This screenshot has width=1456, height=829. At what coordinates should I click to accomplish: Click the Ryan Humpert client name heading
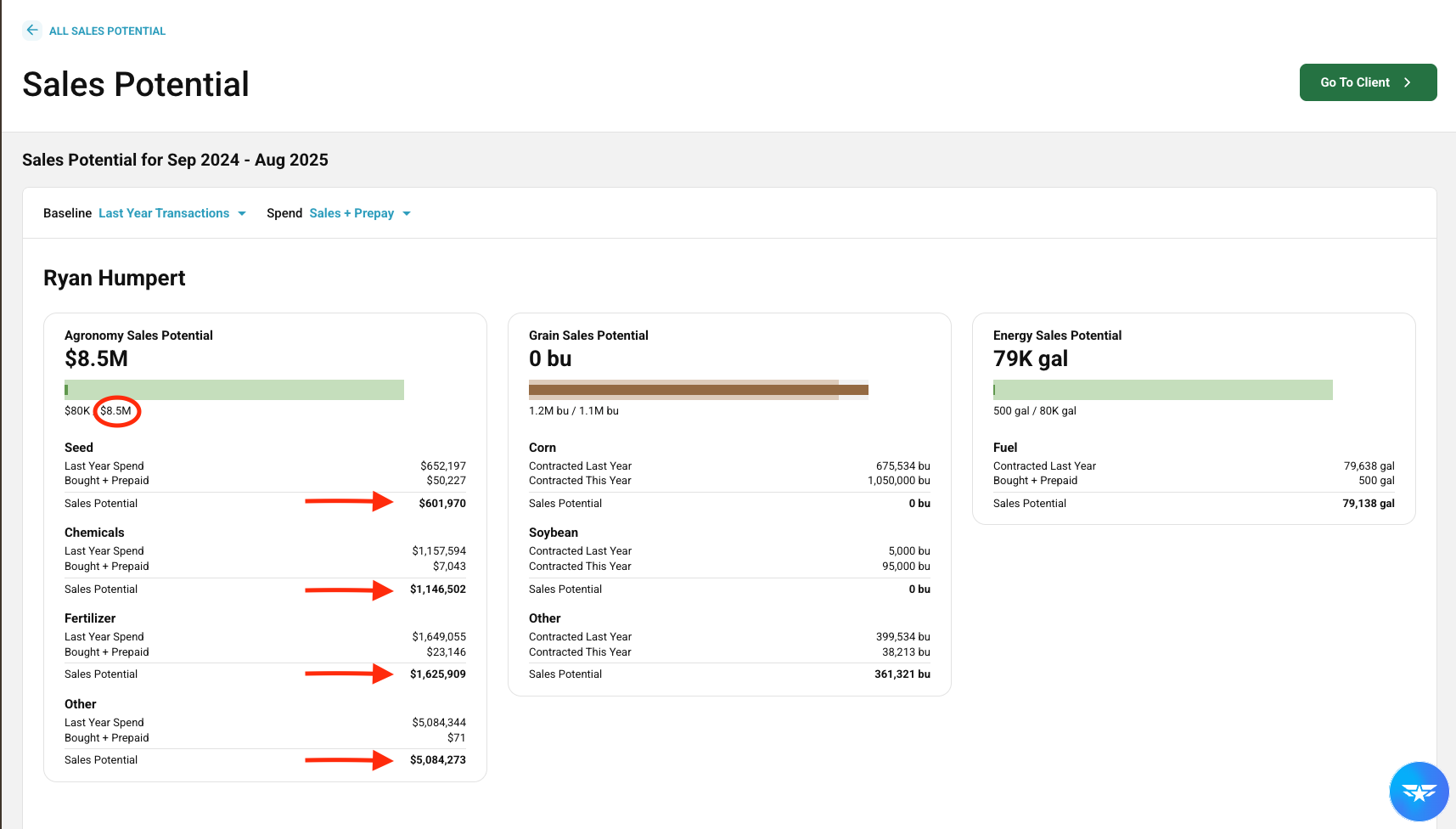tap(115, 279)
